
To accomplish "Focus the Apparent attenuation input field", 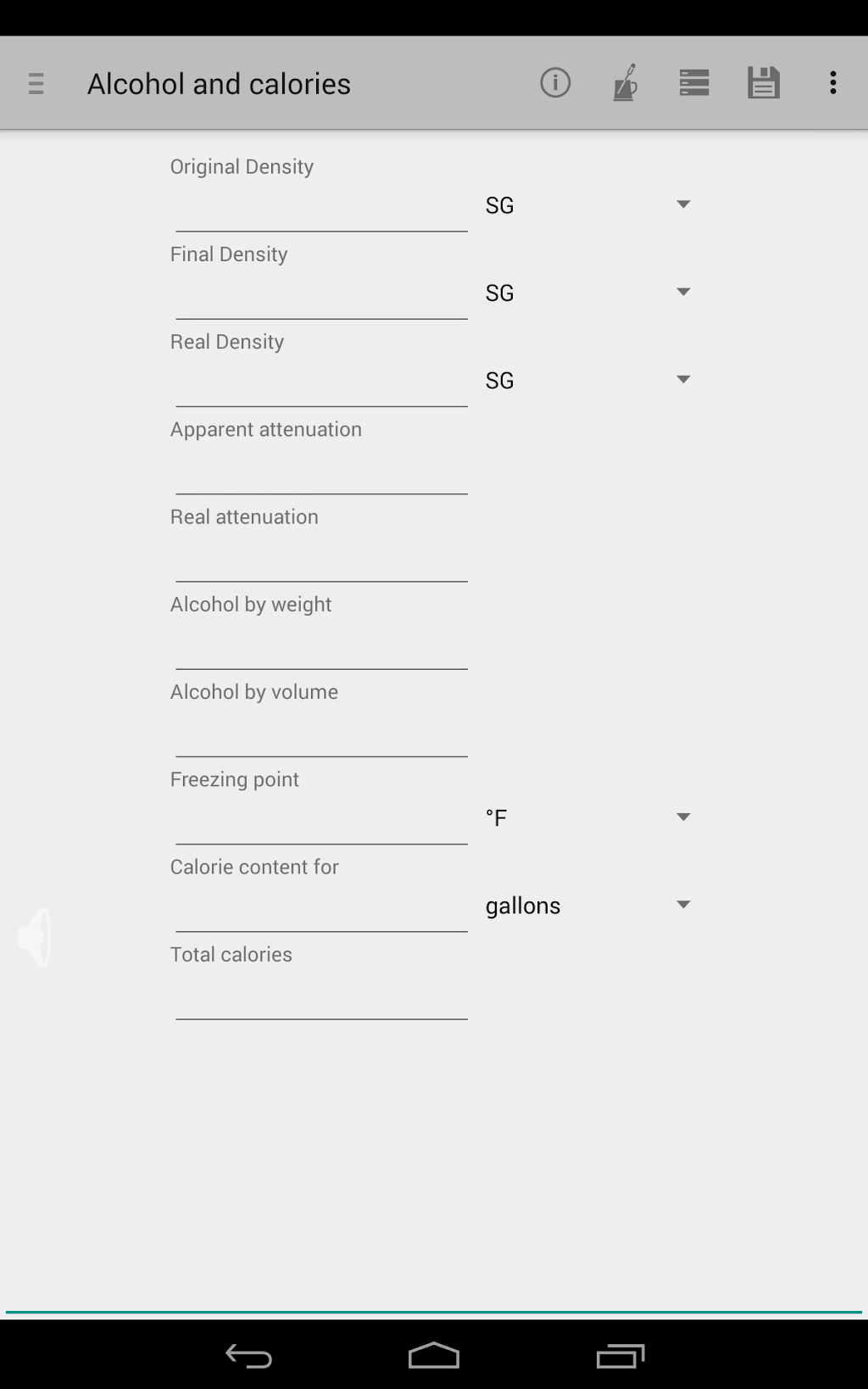I will (x=321, y=471).
